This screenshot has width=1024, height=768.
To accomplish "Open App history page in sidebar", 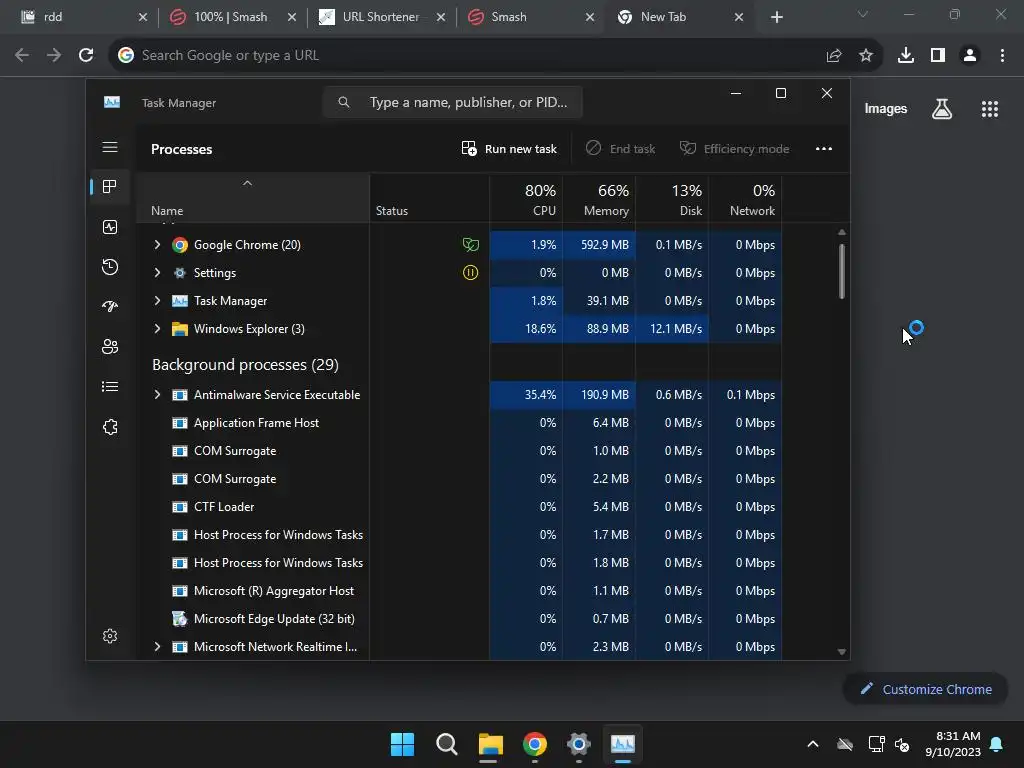I will click(x=110, y=266).
